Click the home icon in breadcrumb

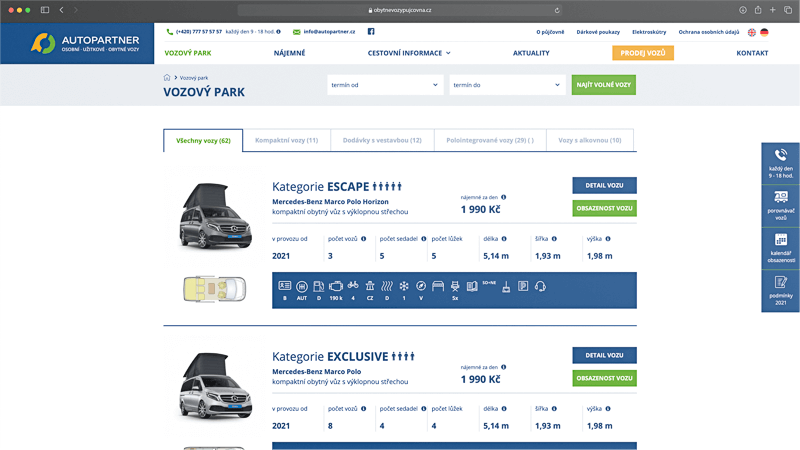167,77
